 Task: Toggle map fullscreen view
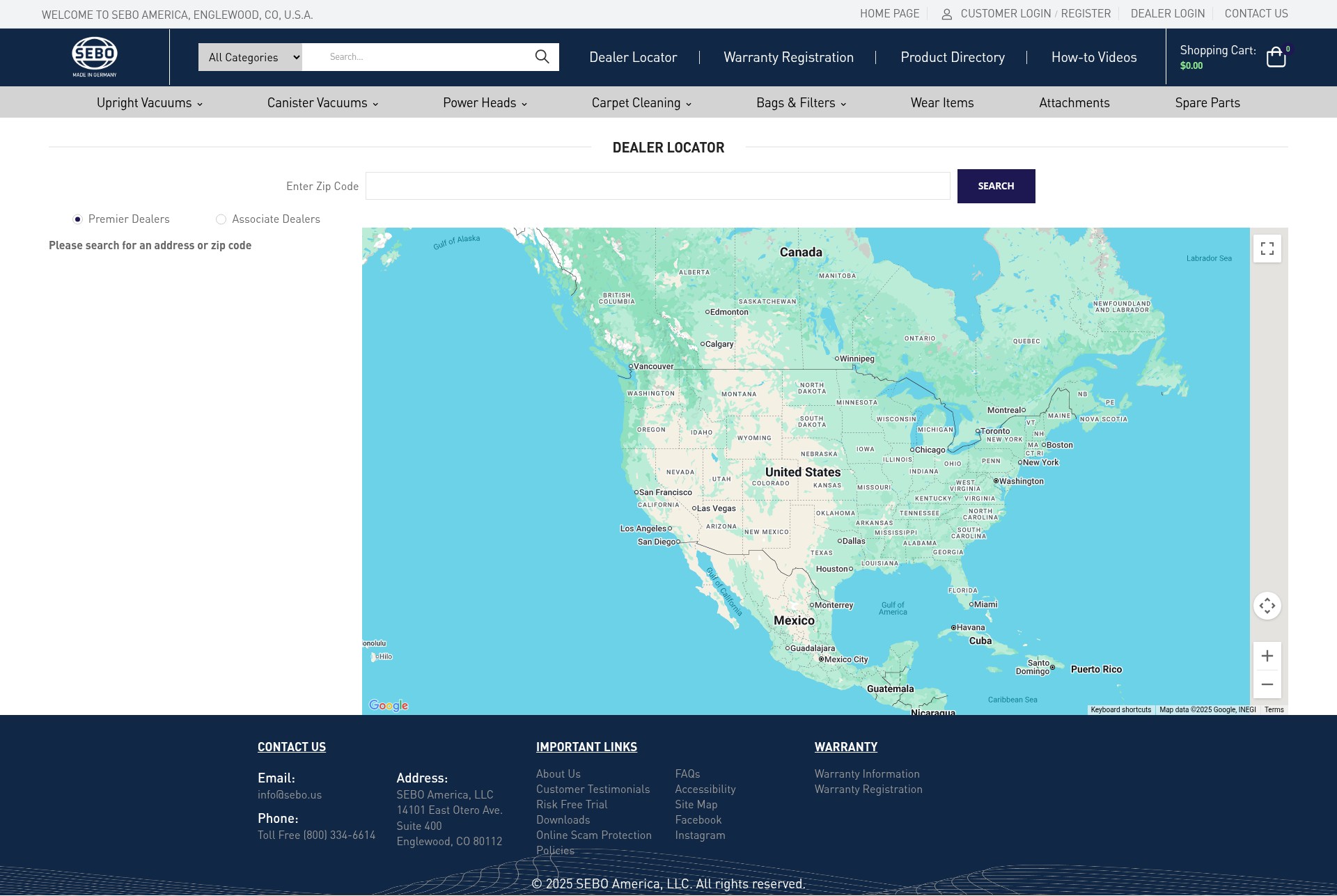pos(1267,249)
